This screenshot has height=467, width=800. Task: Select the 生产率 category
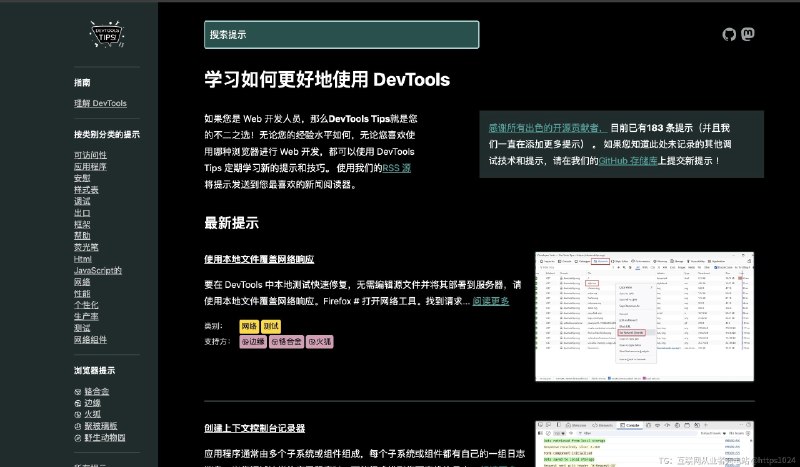[x=86, y=316]
